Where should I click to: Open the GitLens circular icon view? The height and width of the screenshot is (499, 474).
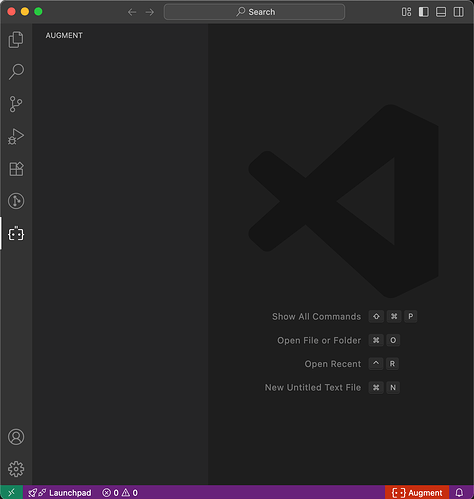coord(16,201)
